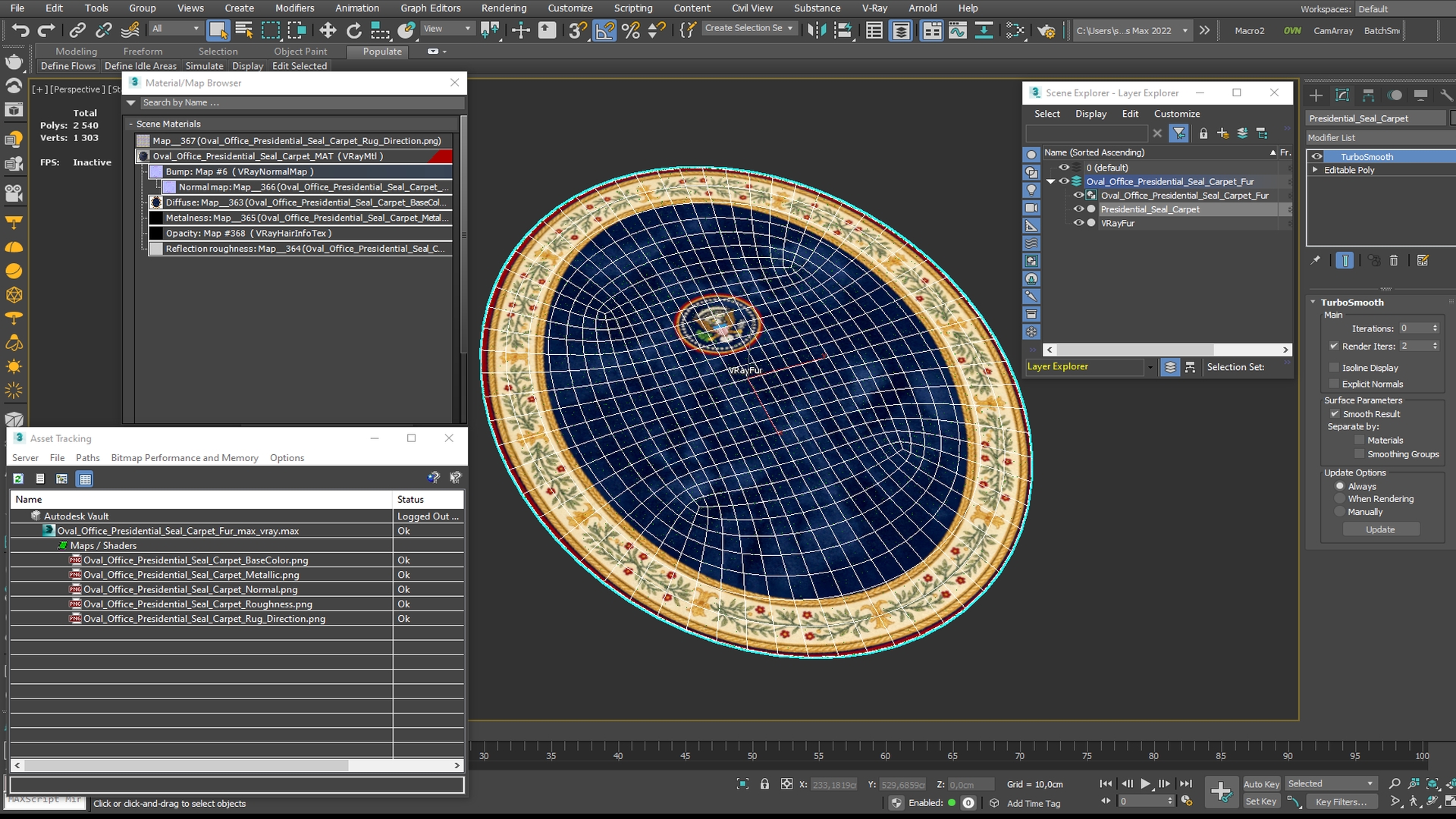Click the Update button in TurboSmooth
This screenshot has width=1456, height=819.
[1380, 529]
